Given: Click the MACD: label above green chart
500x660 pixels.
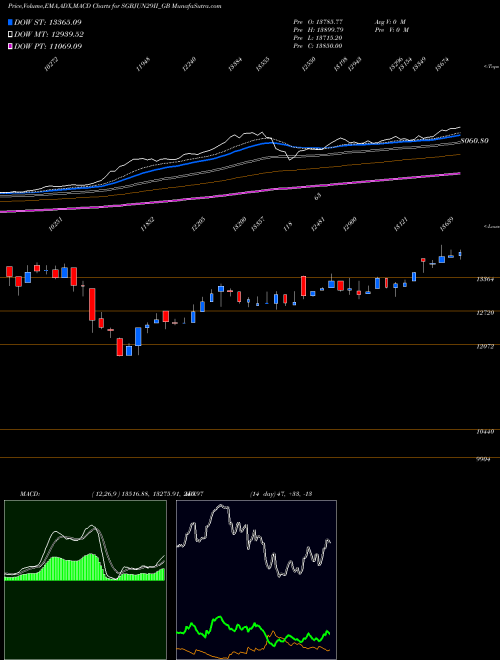Looking at the screenshot, I should coord(29,494).
